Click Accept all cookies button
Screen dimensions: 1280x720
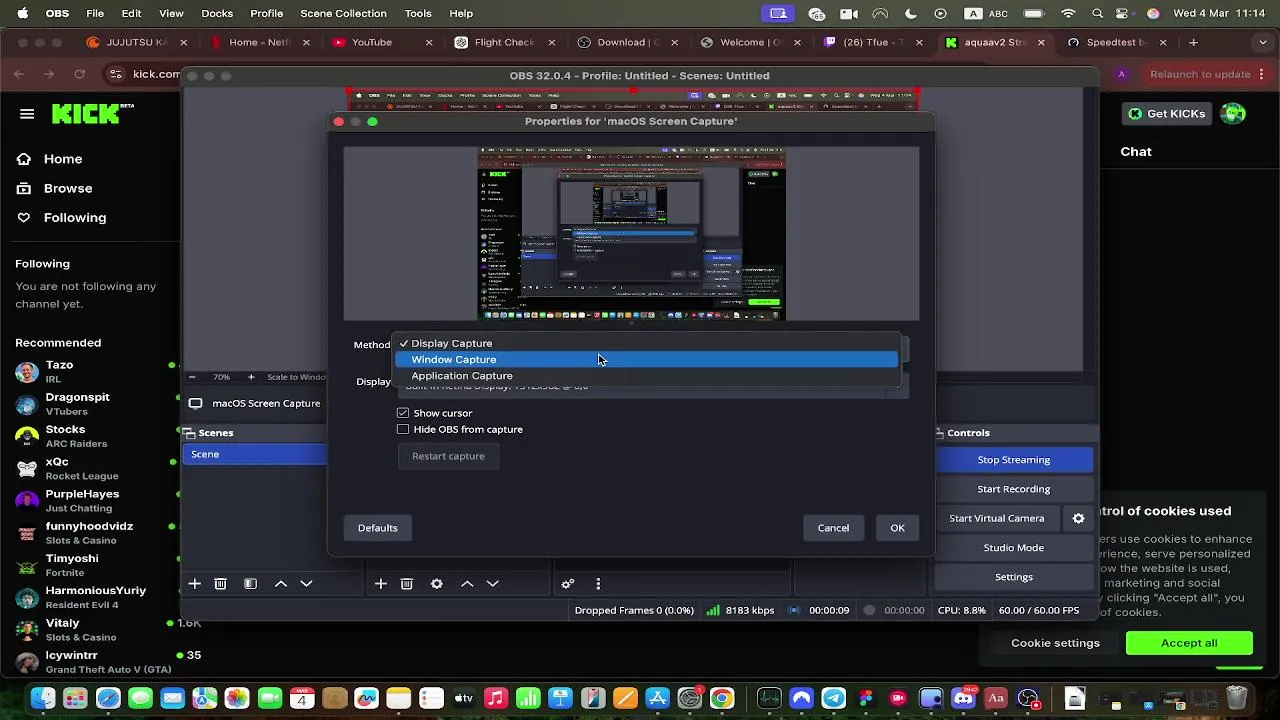click(1189, 643)
